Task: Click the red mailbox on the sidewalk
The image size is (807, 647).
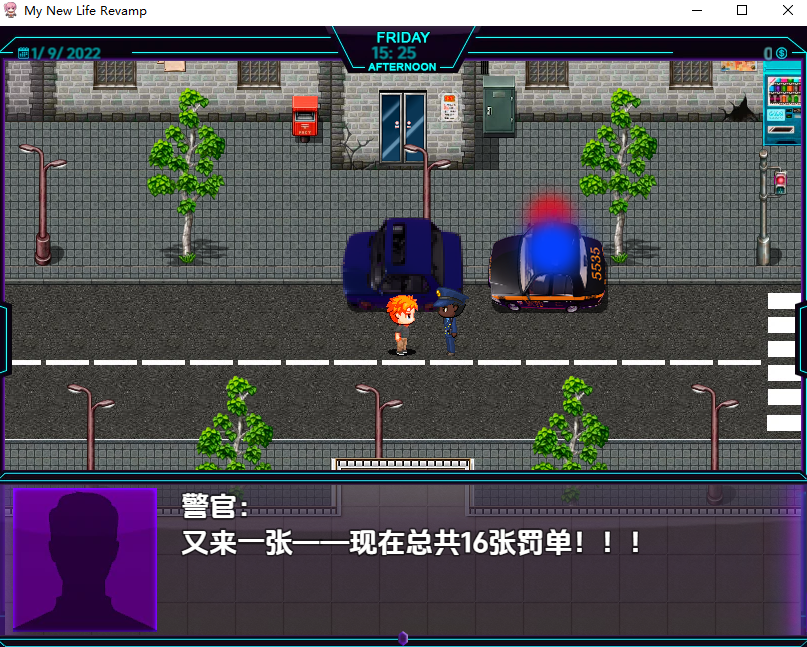Action: pyautogui.click(x=305, y=116)
